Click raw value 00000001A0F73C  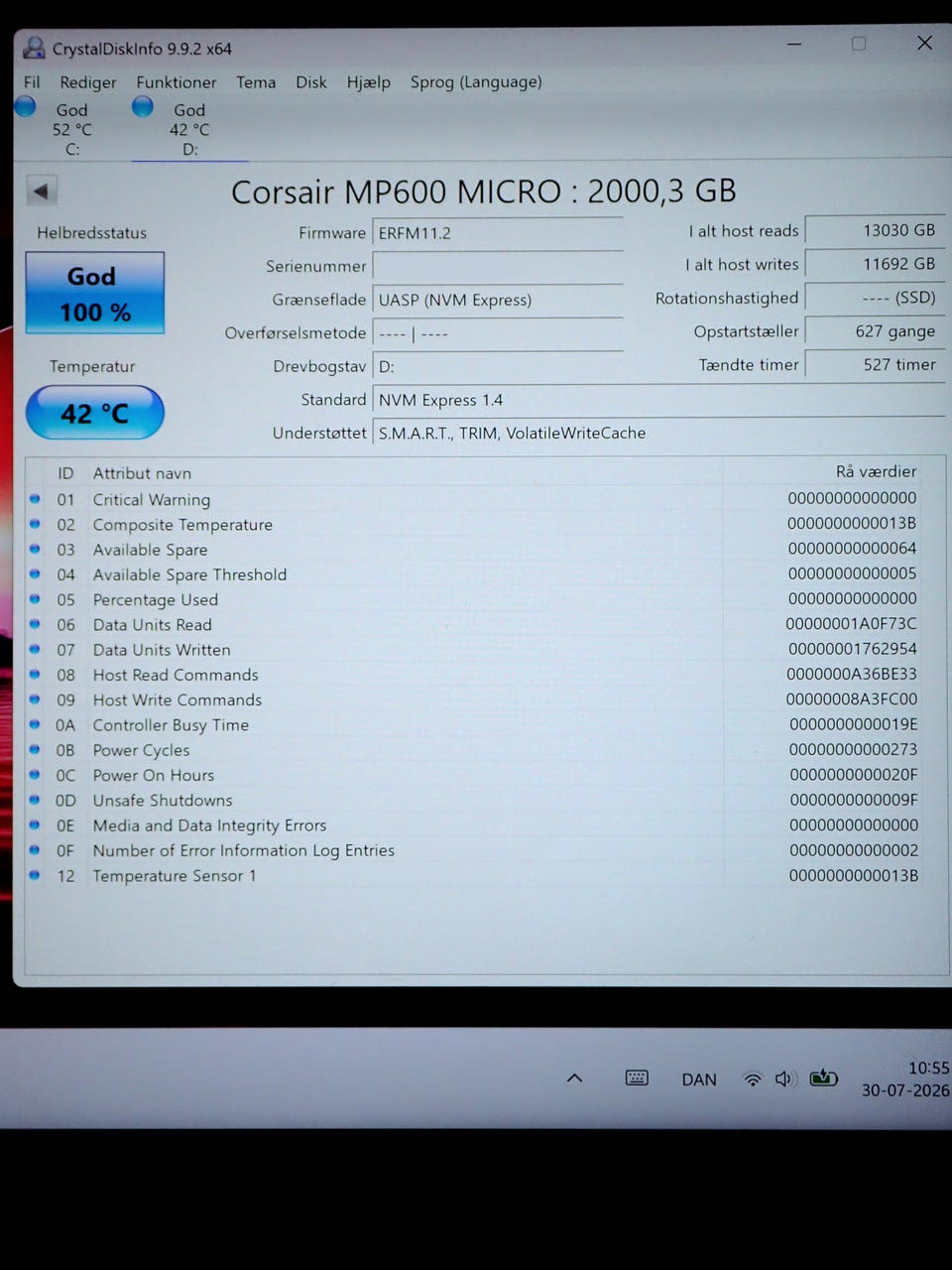point(851,624)
